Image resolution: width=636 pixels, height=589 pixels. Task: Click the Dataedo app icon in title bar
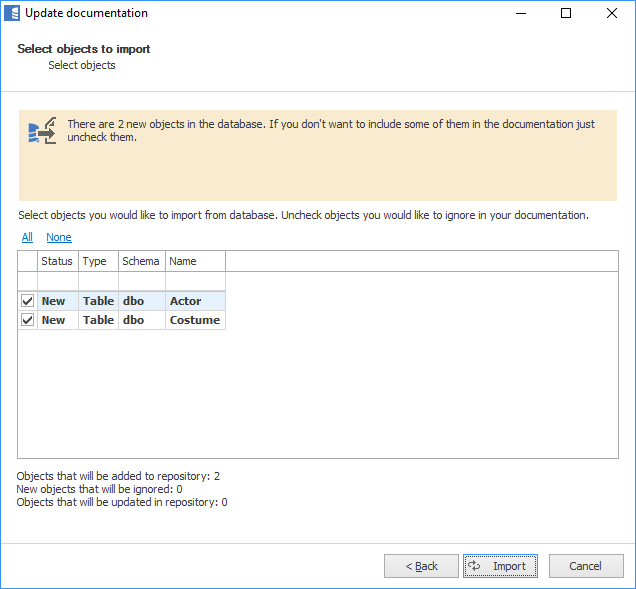pyautogui.click(x=12, y=14)
